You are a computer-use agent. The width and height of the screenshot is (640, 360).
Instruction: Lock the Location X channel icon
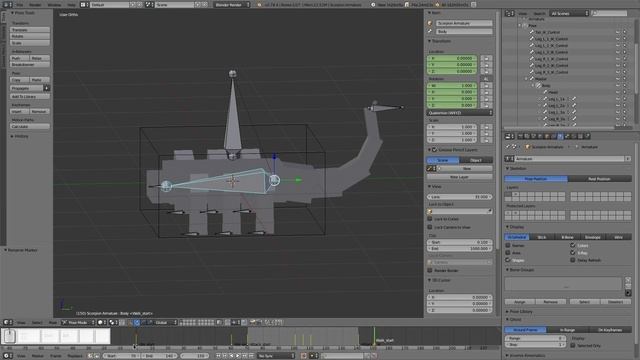486,58
